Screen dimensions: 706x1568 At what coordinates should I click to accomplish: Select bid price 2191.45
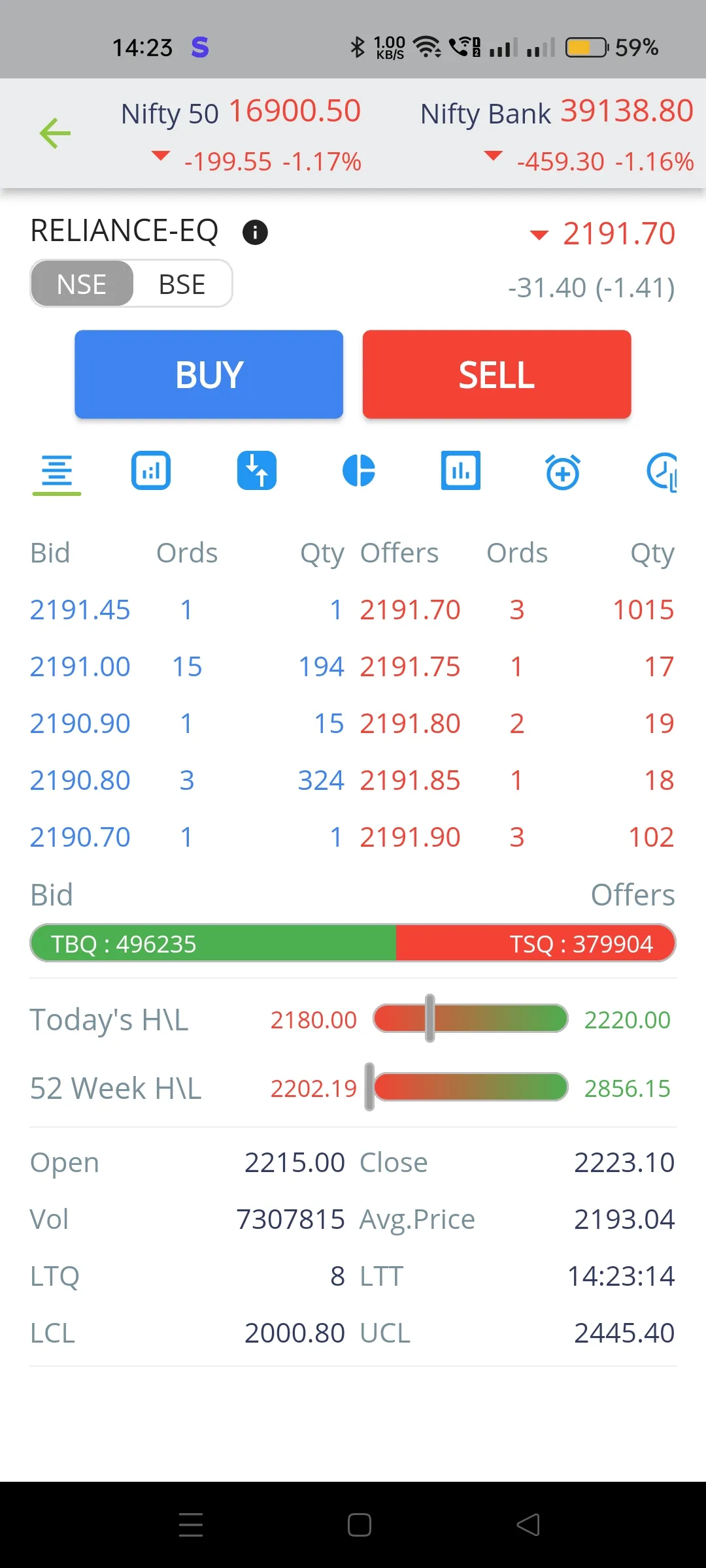(x=80, y=610)
